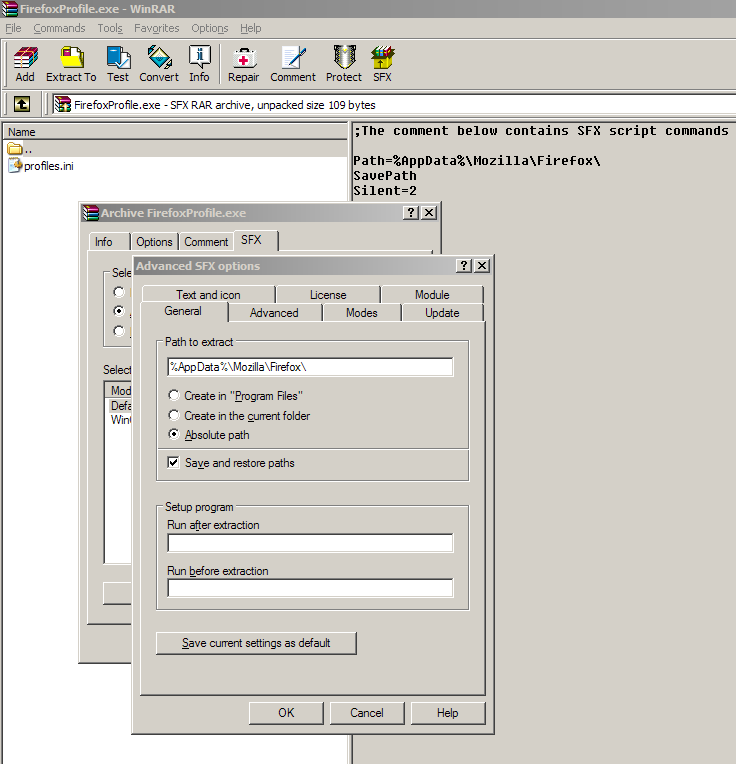
Task: Click the WinRAR title bar icon
Action: click(x=9, y=9)
